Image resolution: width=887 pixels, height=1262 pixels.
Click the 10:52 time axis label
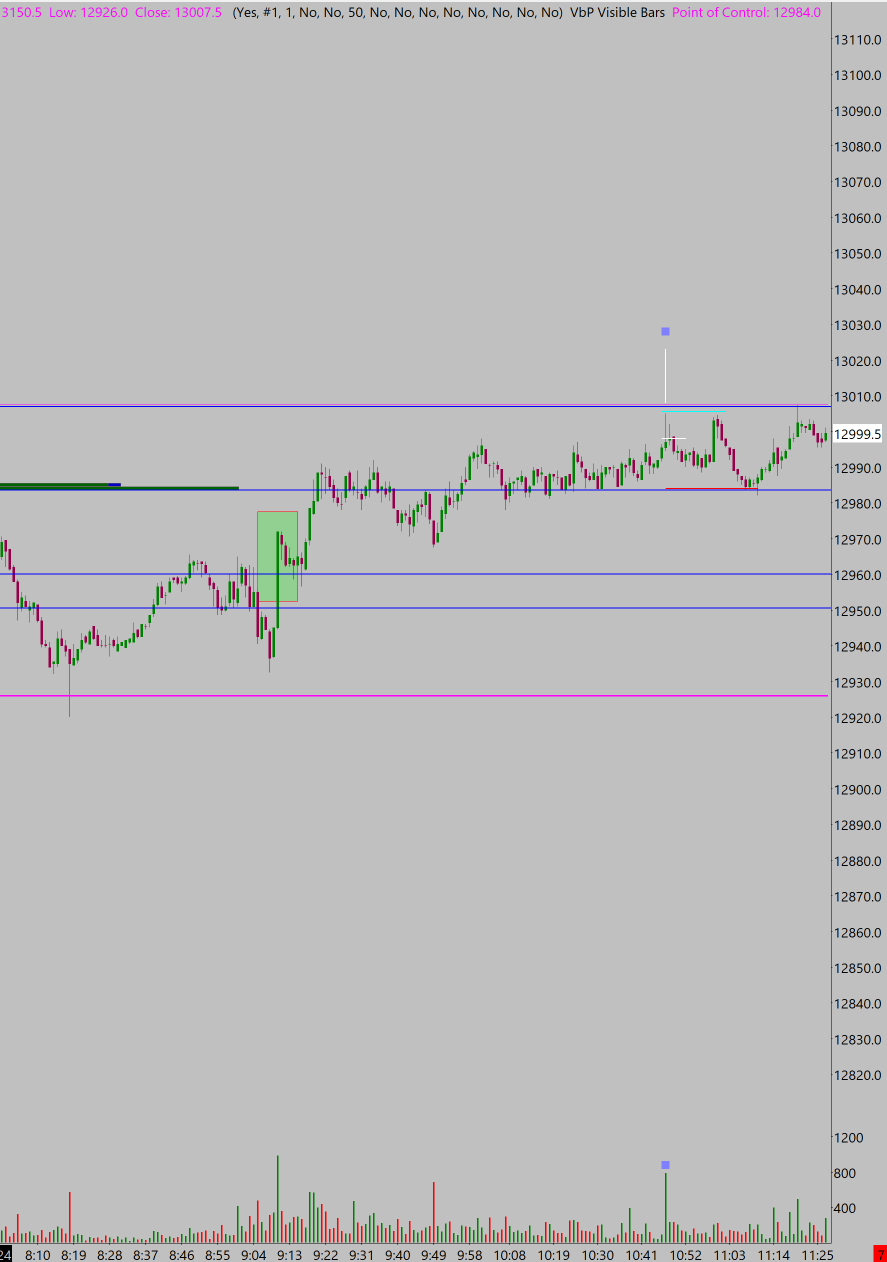[x=685, y=1254]
